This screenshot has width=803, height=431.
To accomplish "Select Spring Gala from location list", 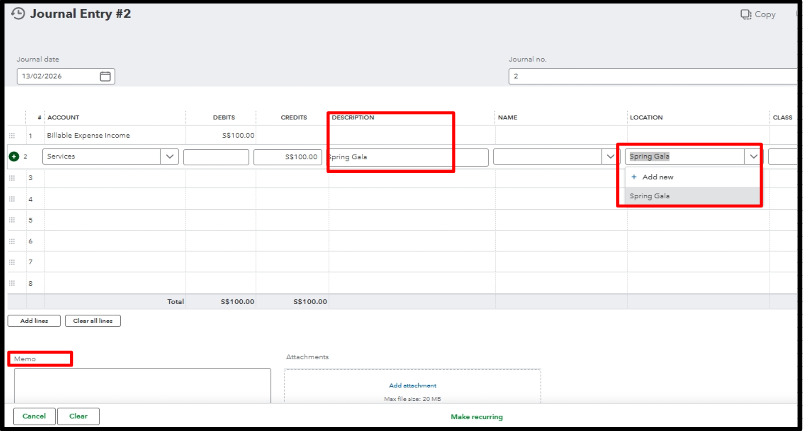I will click(650, 196).
